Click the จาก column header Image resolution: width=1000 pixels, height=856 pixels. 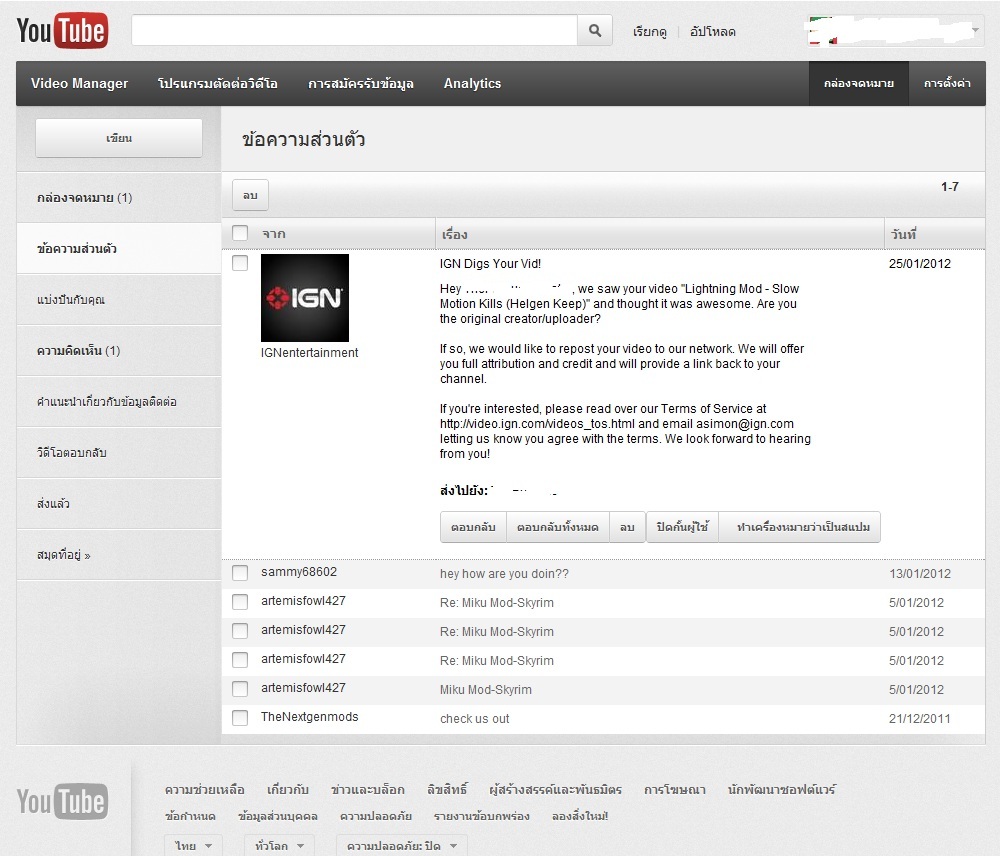(274, 234)
